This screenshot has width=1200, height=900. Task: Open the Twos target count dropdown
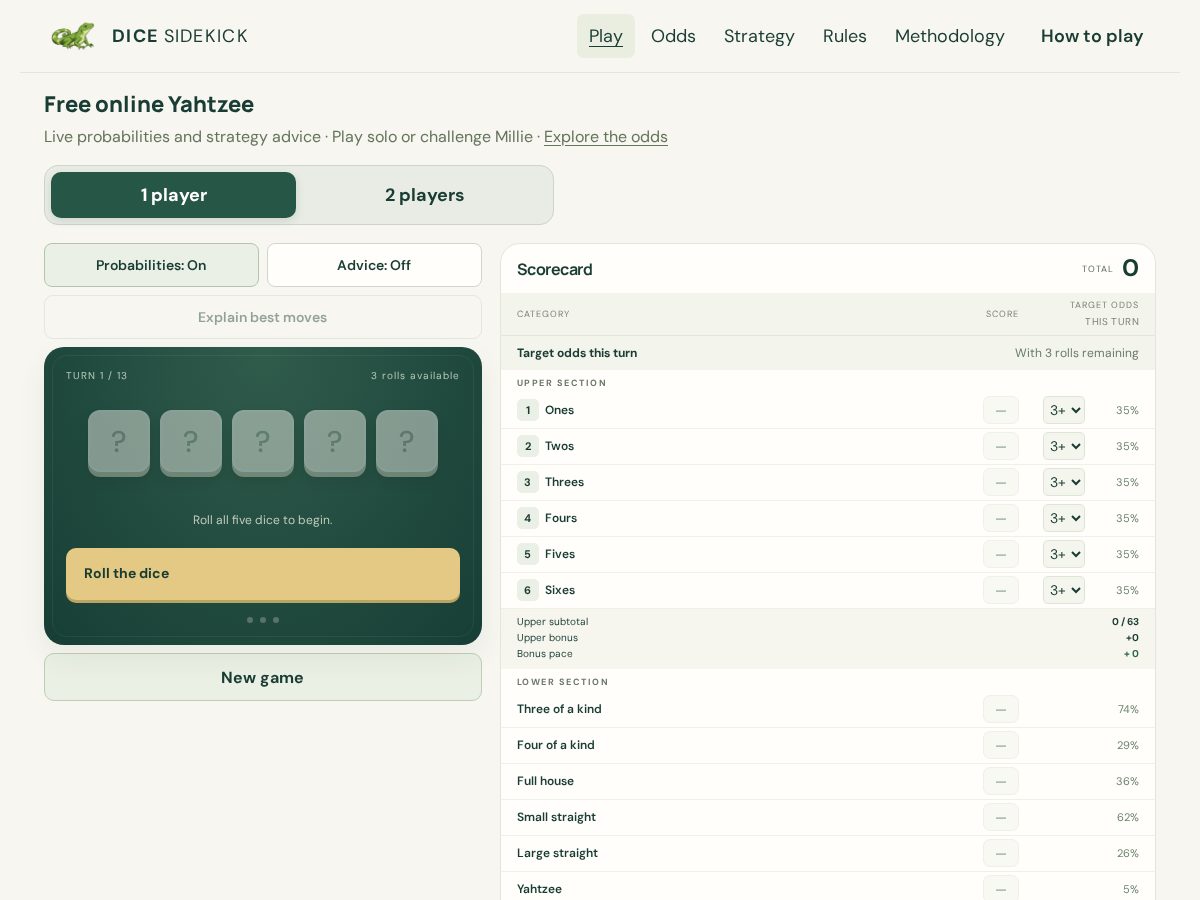coord(1064,446)
